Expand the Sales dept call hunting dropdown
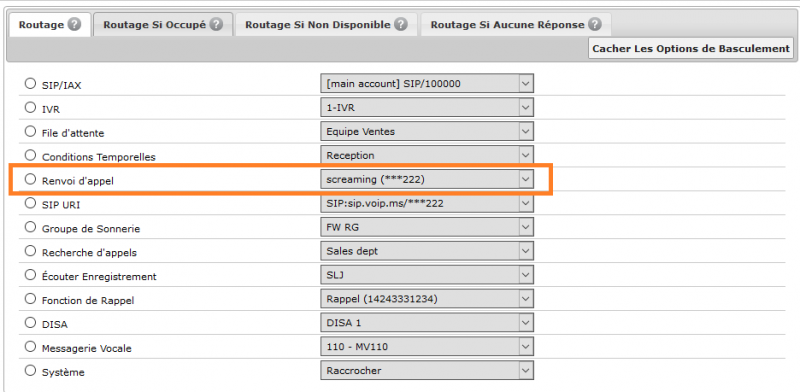The image size is (800, 392). click(427, 251)
